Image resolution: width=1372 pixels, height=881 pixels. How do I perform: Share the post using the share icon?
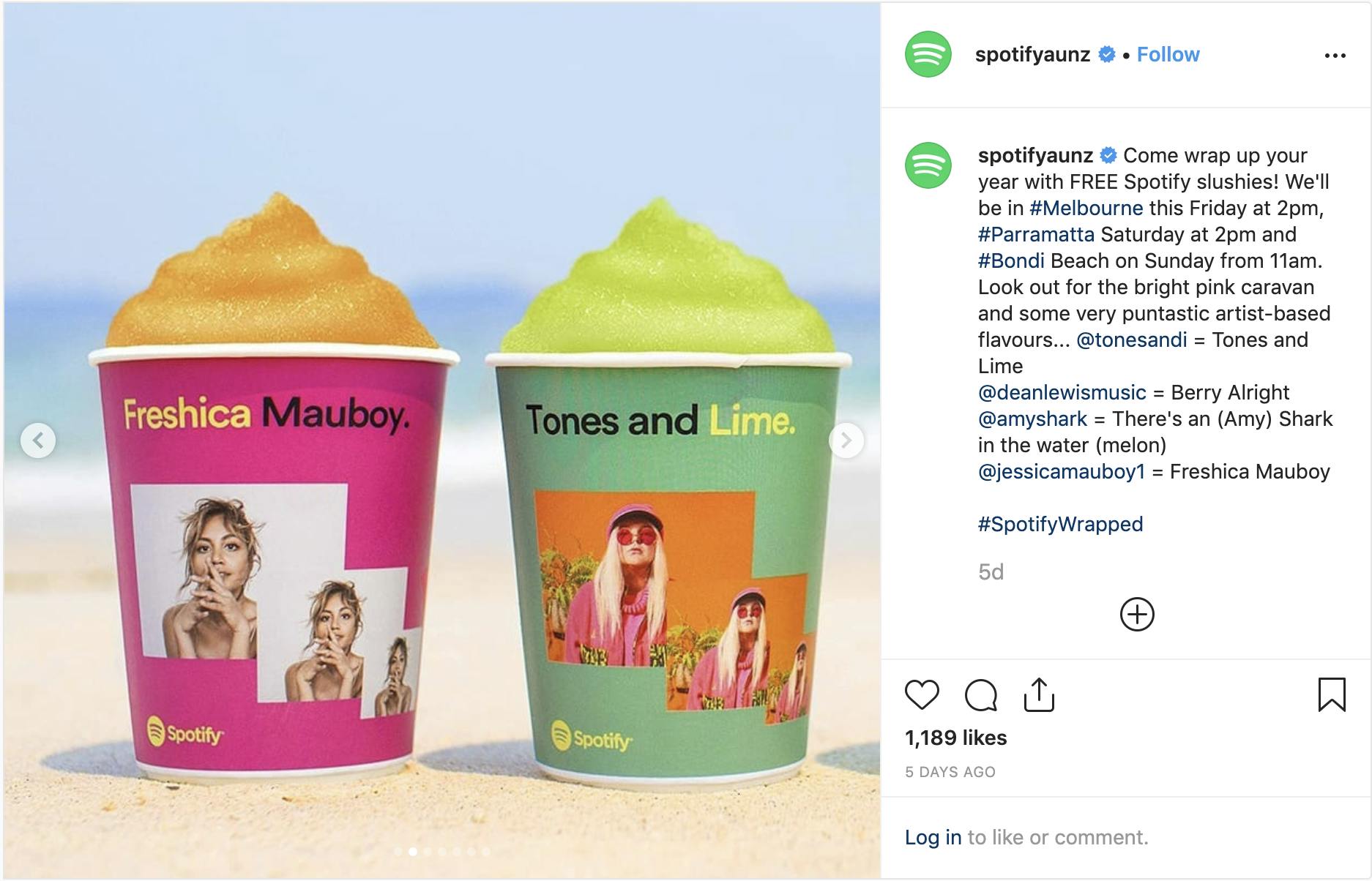(1039, 694)
